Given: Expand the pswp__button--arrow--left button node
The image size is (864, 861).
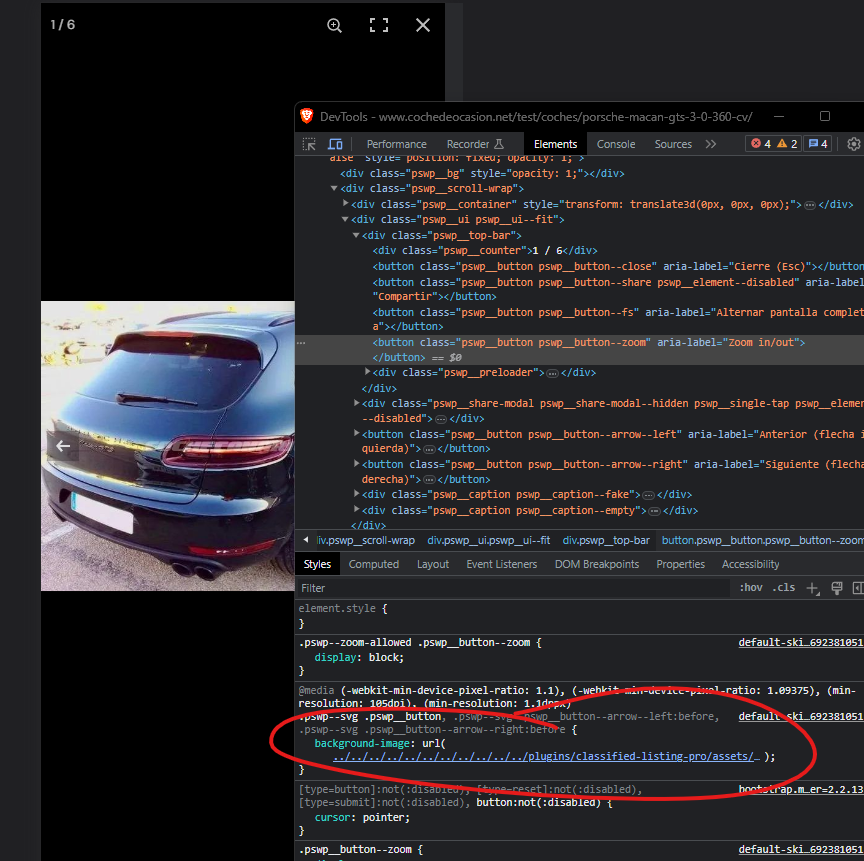Looking at the screenshot, I should click(x=357, y=434).
